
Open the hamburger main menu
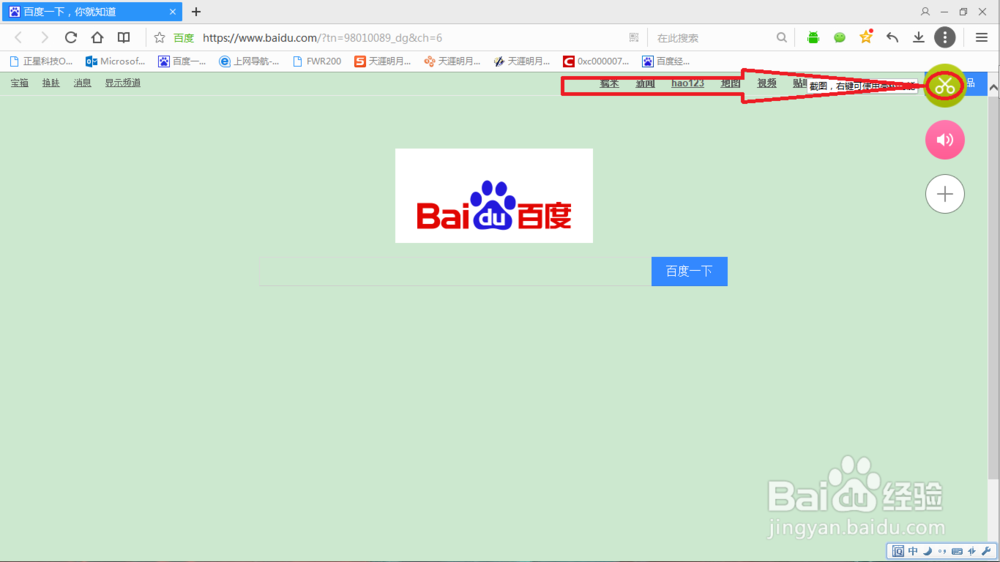(x=982, y=38)
